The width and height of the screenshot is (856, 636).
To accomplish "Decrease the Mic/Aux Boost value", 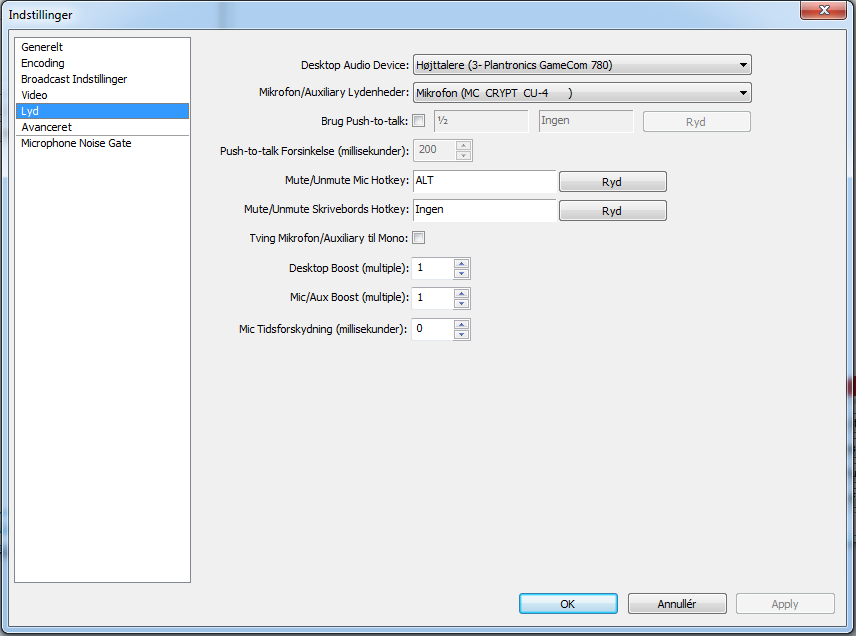I will pos(461,303).
